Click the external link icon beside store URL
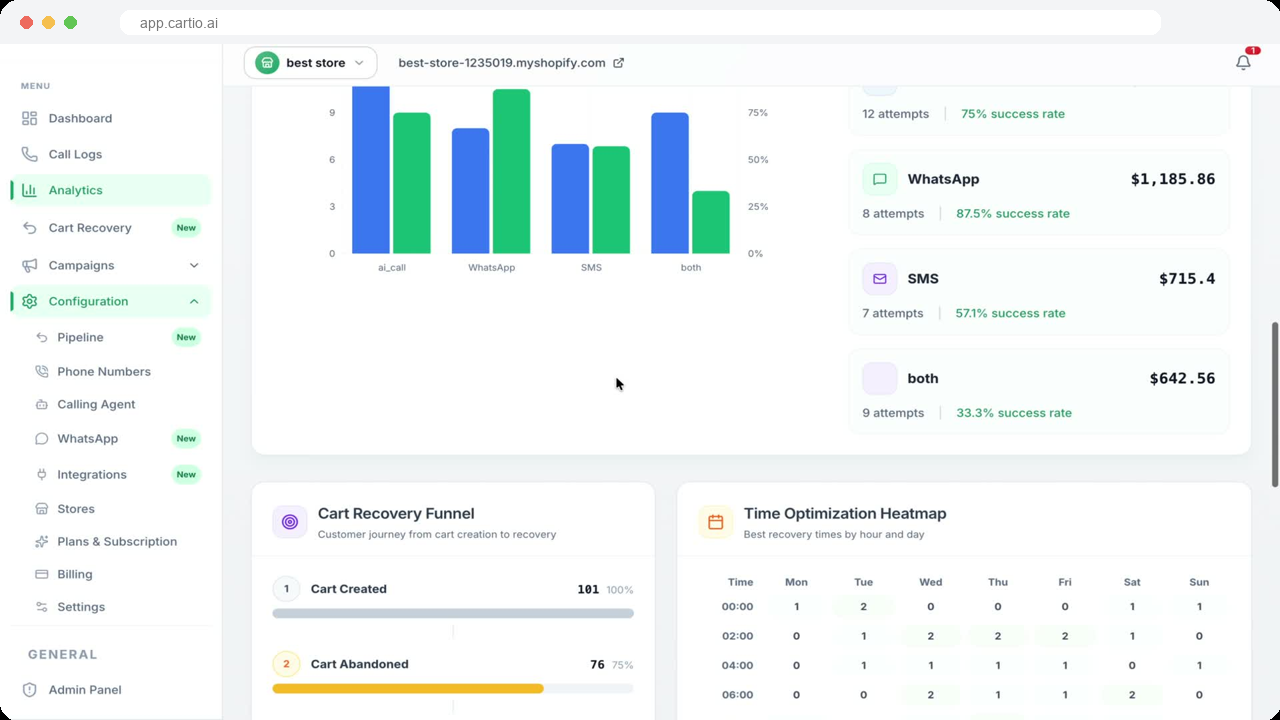 [618, 63]
